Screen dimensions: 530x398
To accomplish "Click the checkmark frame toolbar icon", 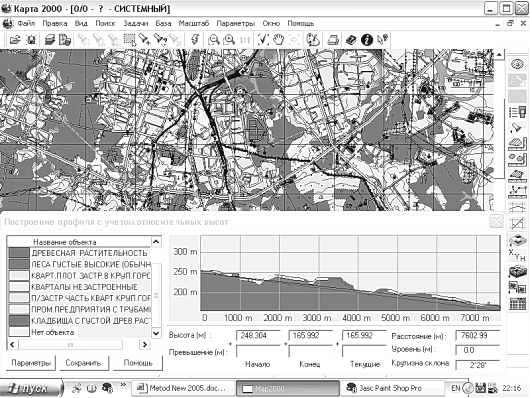I will pos(263,40).
